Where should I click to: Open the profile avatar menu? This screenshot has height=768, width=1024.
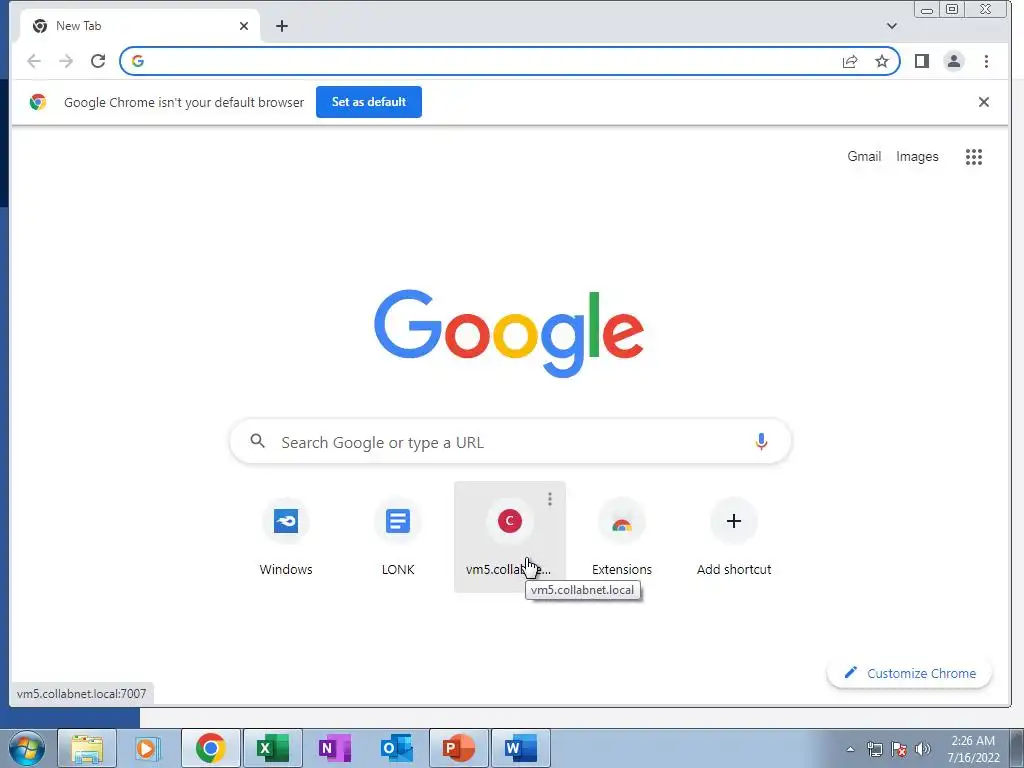point(953,61)
